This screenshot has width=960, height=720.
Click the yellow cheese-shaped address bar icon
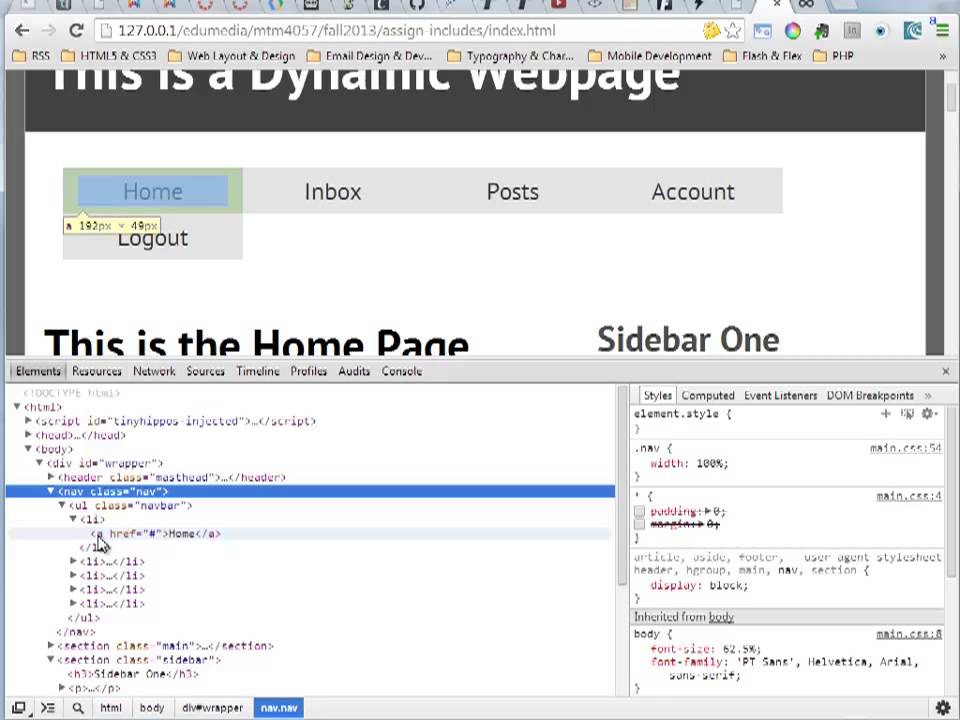click(711, 31)
